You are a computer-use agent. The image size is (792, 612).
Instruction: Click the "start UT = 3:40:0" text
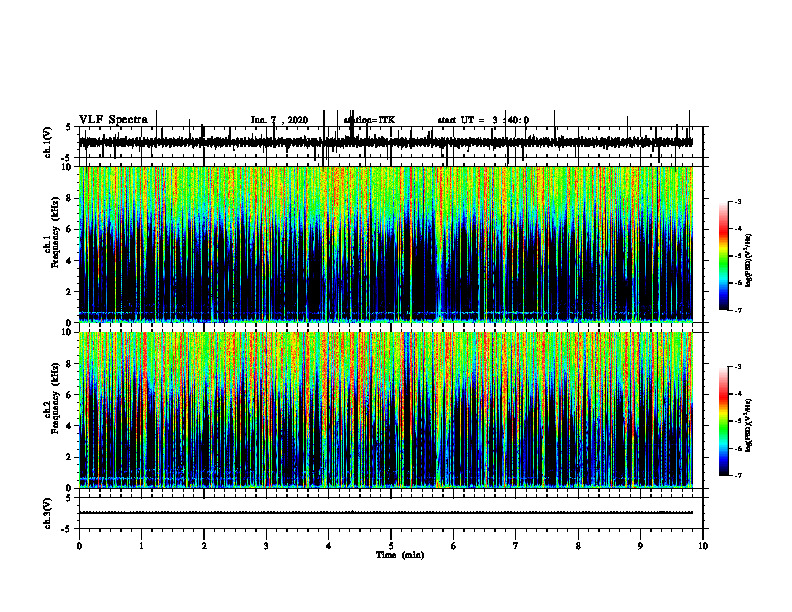pyautogui.click(x=483, y=120)
